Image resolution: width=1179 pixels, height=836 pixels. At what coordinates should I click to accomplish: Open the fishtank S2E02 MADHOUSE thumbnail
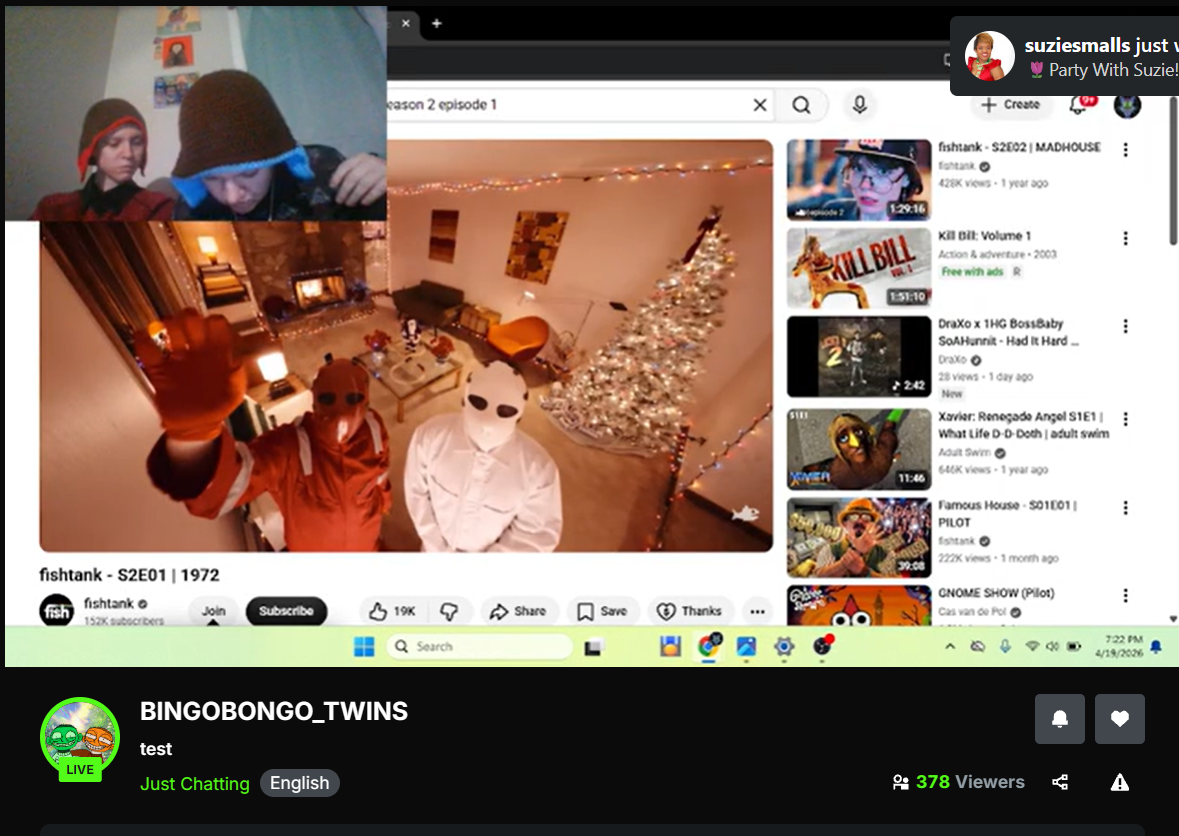859,180
